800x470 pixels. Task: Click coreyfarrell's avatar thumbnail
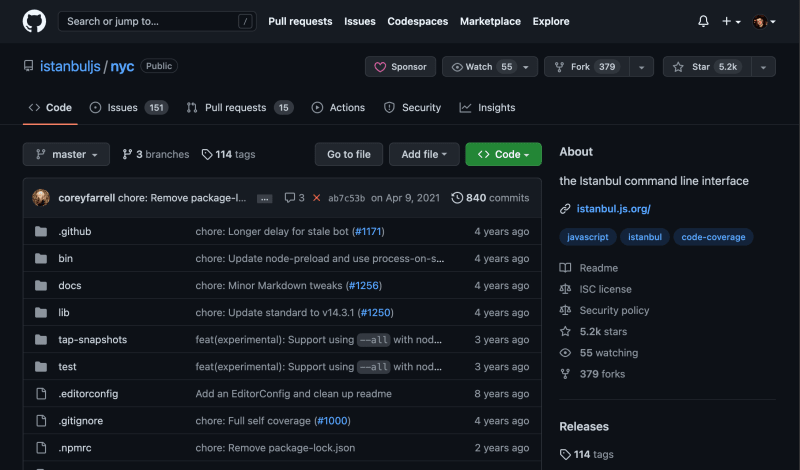coord(41,198)
